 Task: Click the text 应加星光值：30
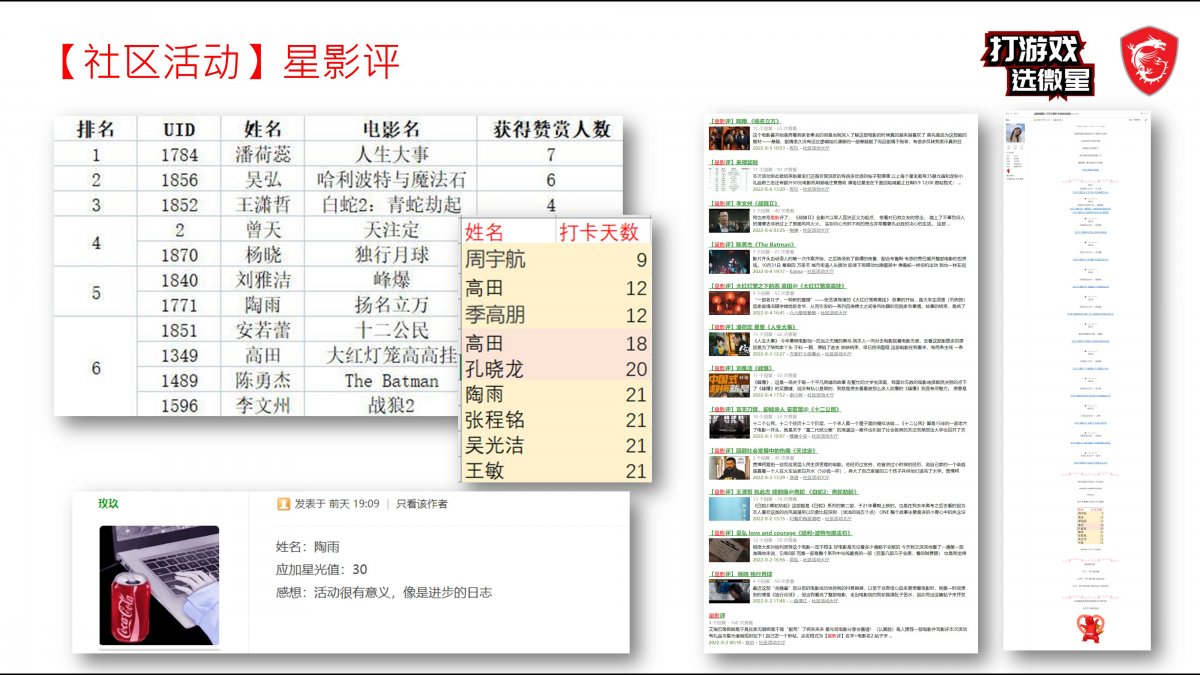click(x=321, y=569)
